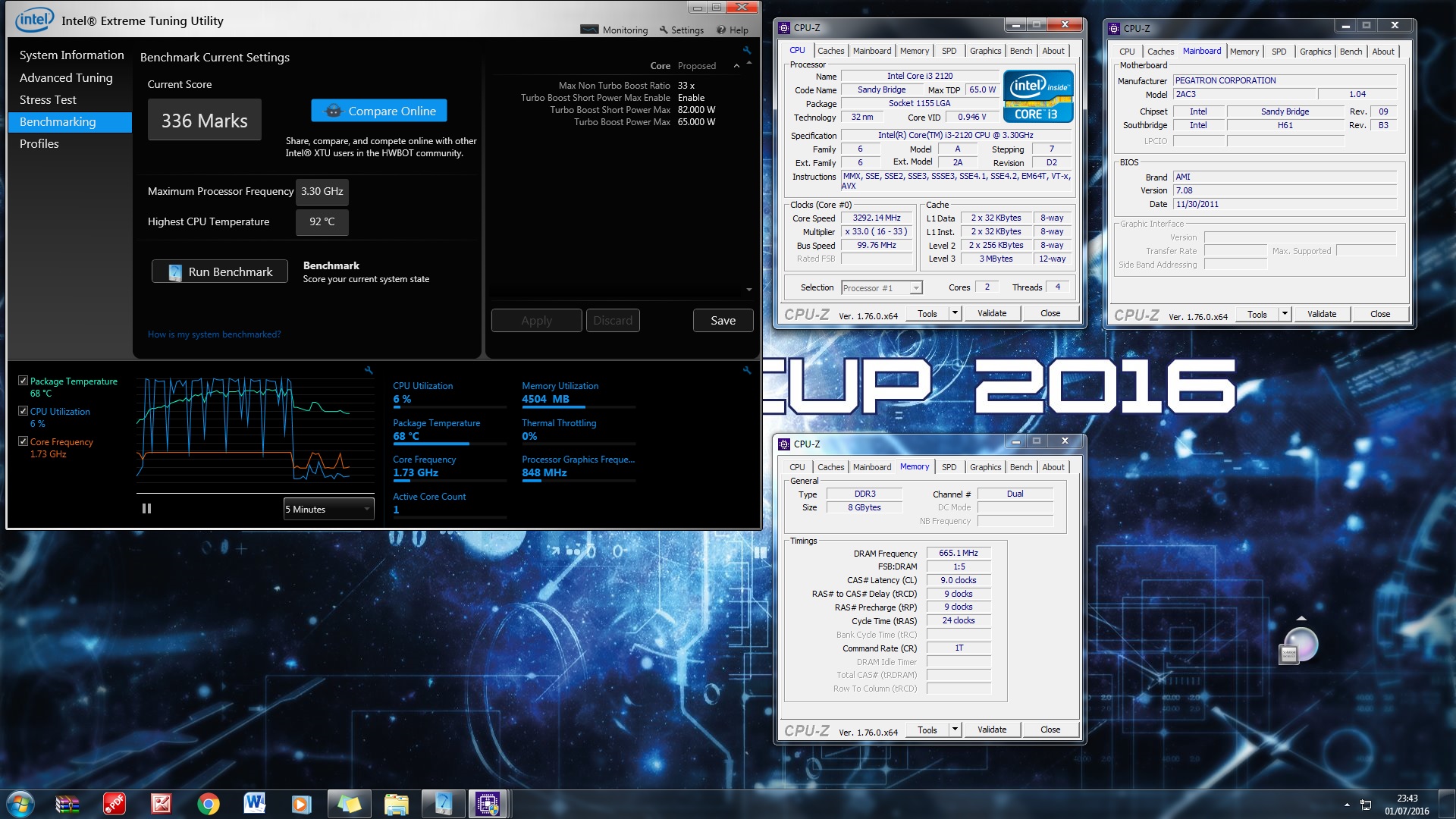This screenshot has width=1456, height=819.
Task: Pause the monitoring graph
Action: coord(146,509)
